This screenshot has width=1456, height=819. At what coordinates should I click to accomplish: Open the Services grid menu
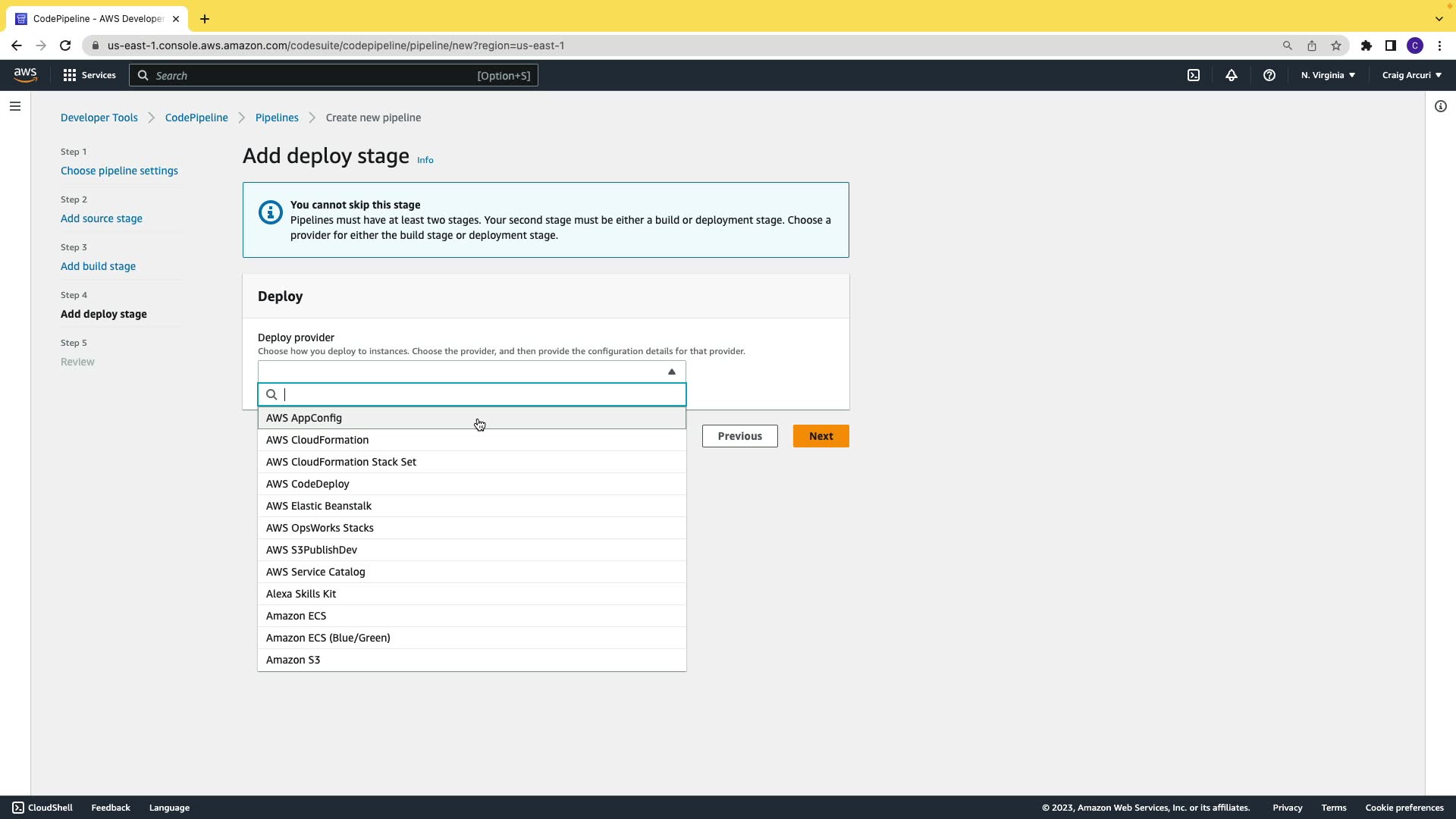point(89,75)
